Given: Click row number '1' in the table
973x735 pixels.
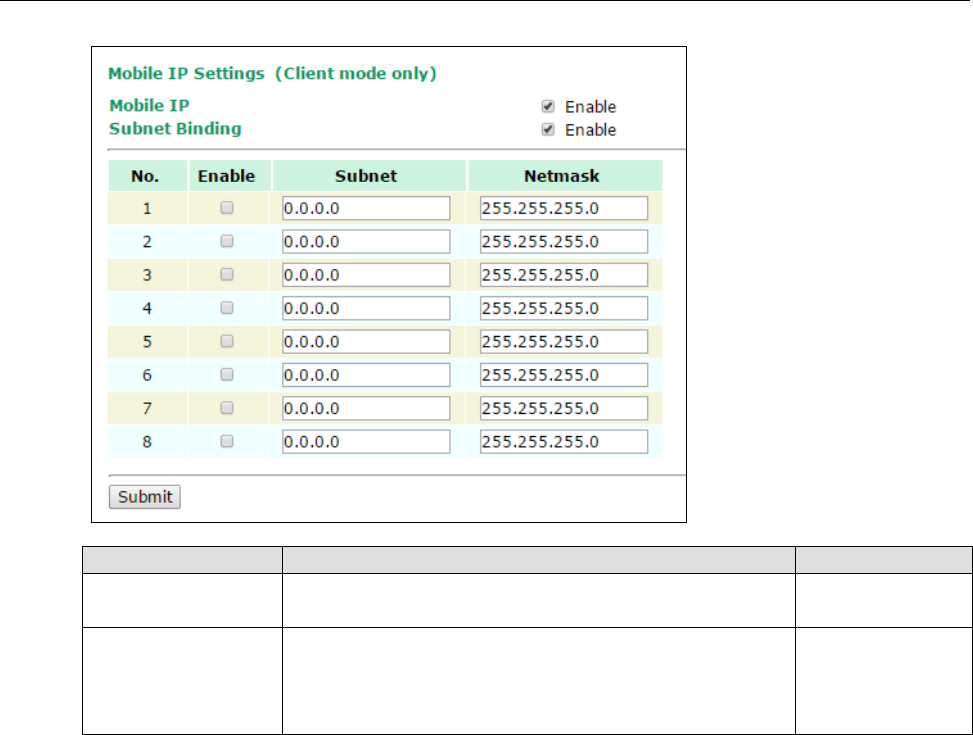Looking at the screenshot, I should click(147, 209).
